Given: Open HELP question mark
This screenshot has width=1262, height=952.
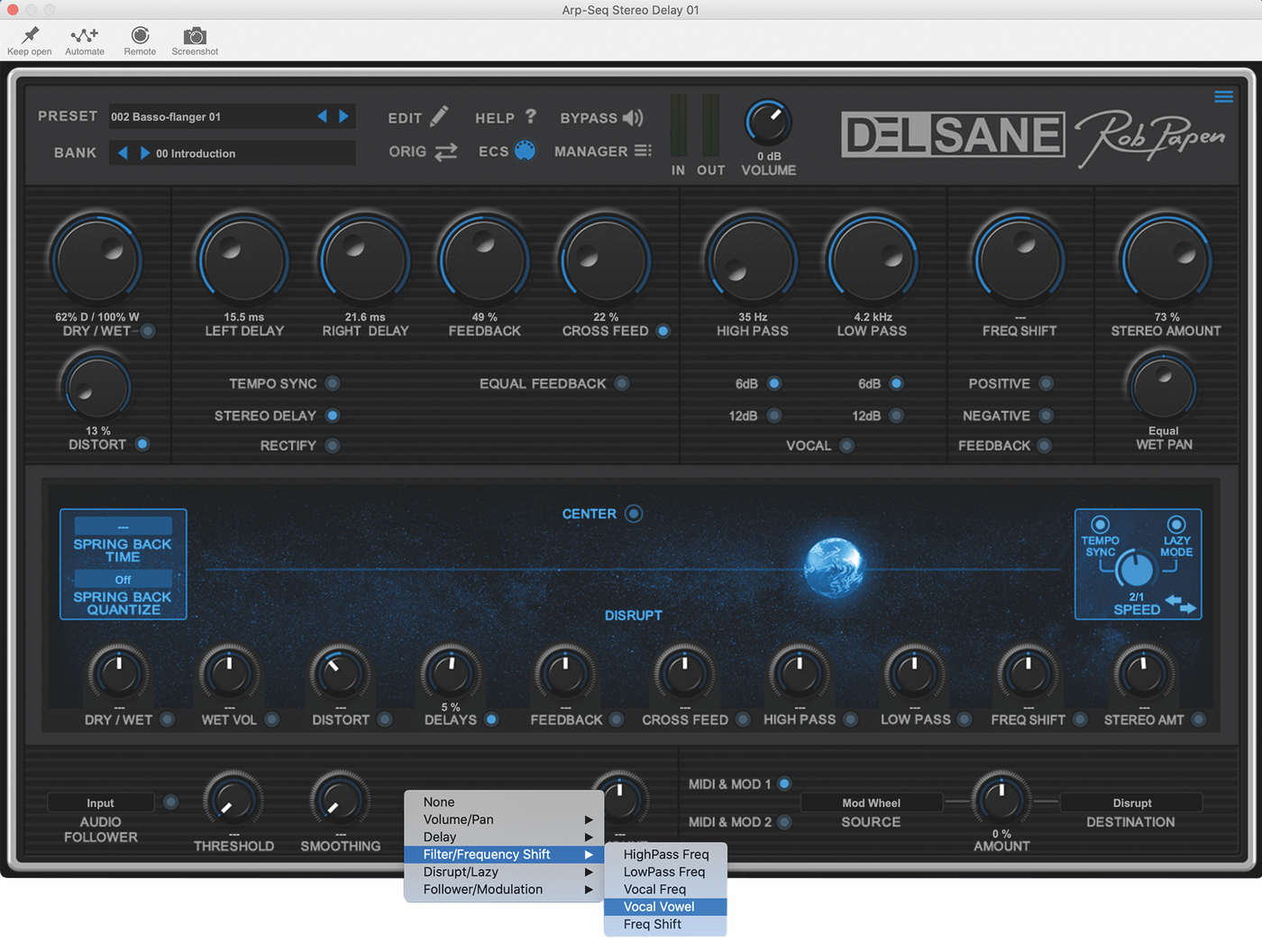Looking at the screenshot, I should [x=531, y=116].
